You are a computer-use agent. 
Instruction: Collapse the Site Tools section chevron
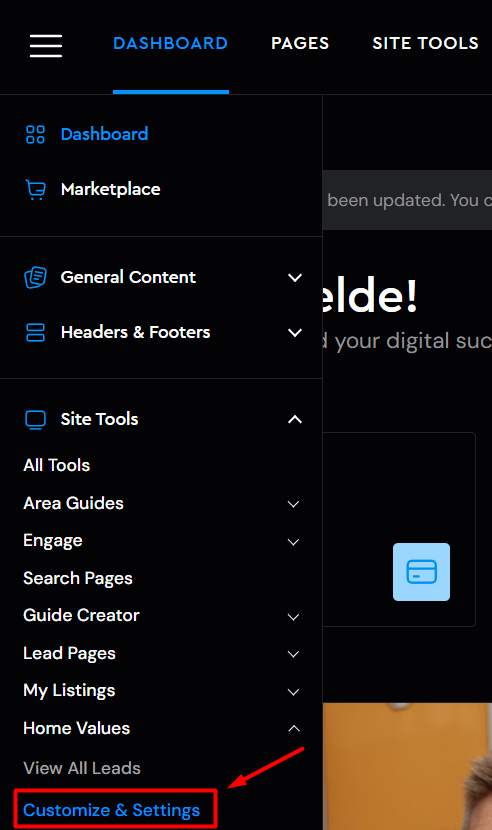tap(295, 420)
